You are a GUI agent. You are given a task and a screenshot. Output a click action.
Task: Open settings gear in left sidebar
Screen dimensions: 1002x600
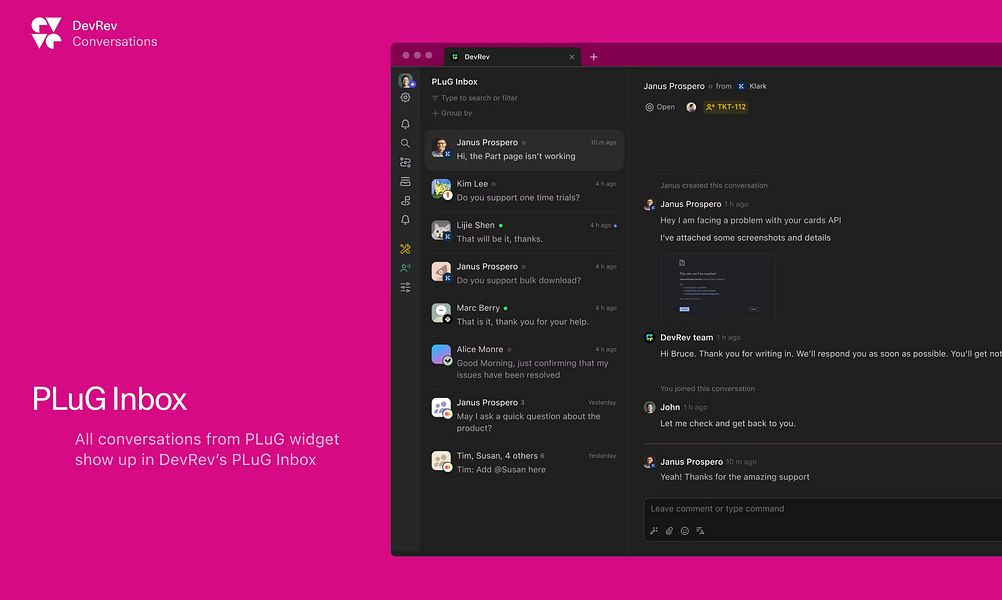click(405, 98)
